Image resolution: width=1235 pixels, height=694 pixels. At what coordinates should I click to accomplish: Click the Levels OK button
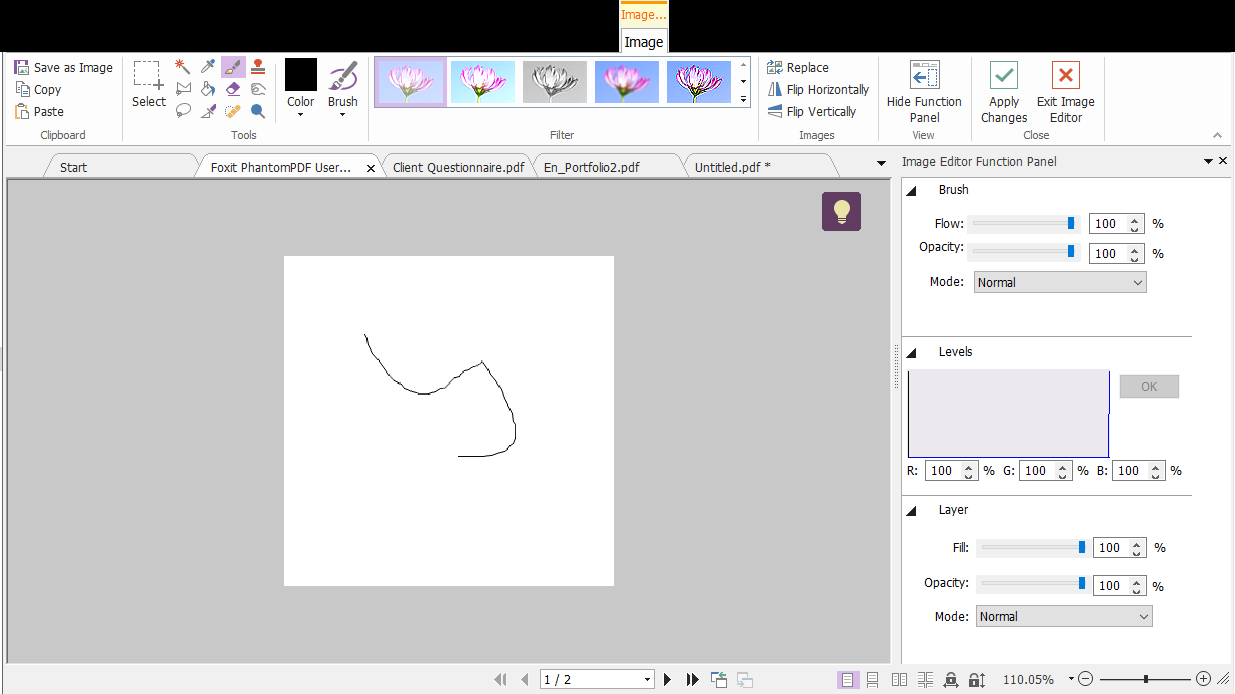click(1149, 386)
